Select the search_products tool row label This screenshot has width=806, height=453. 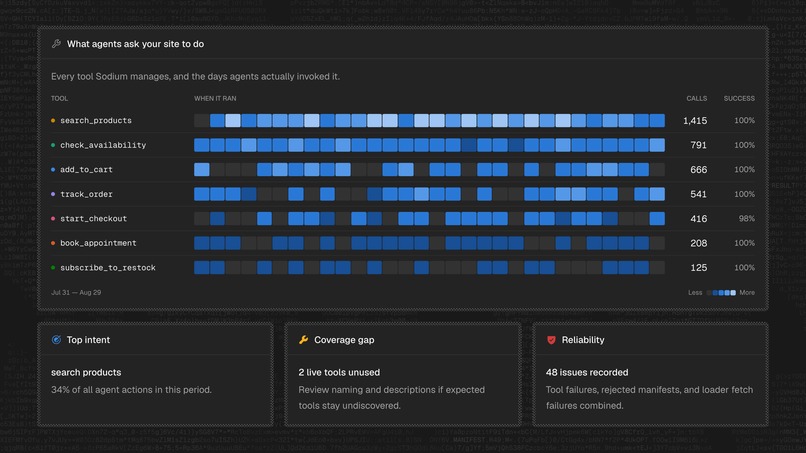96,120
